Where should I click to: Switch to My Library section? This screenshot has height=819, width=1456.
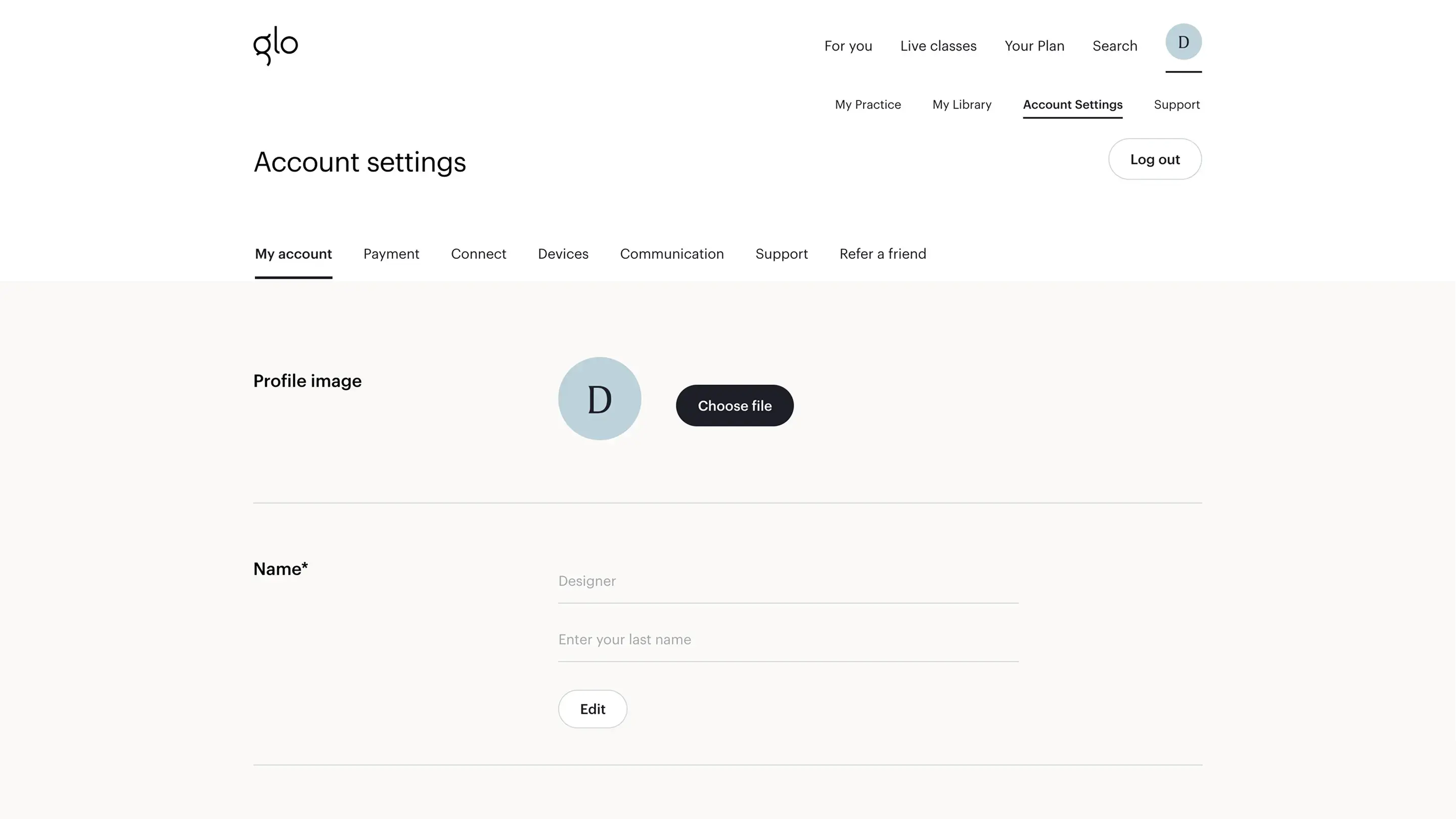click(x=962, y=105)
